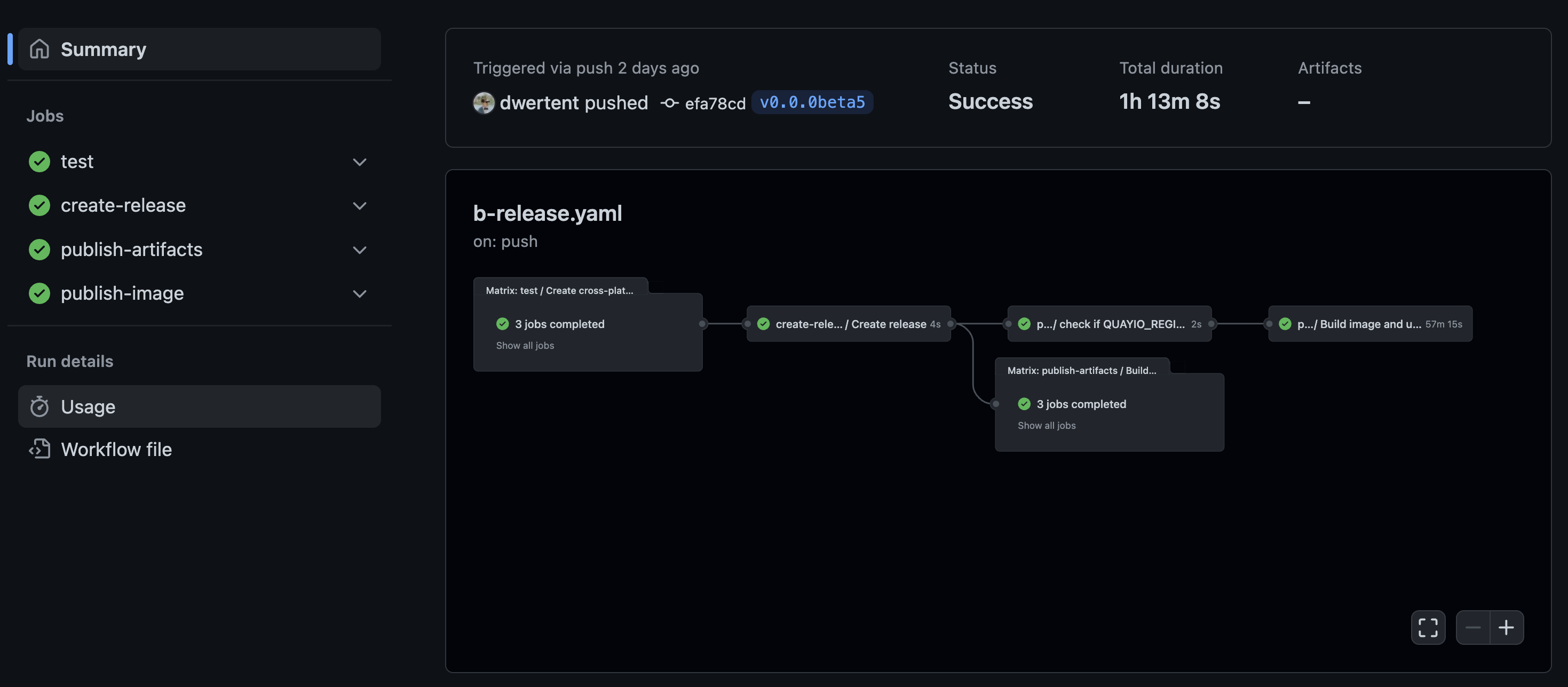Click the fullscreen graph icon

[1428, 627]
